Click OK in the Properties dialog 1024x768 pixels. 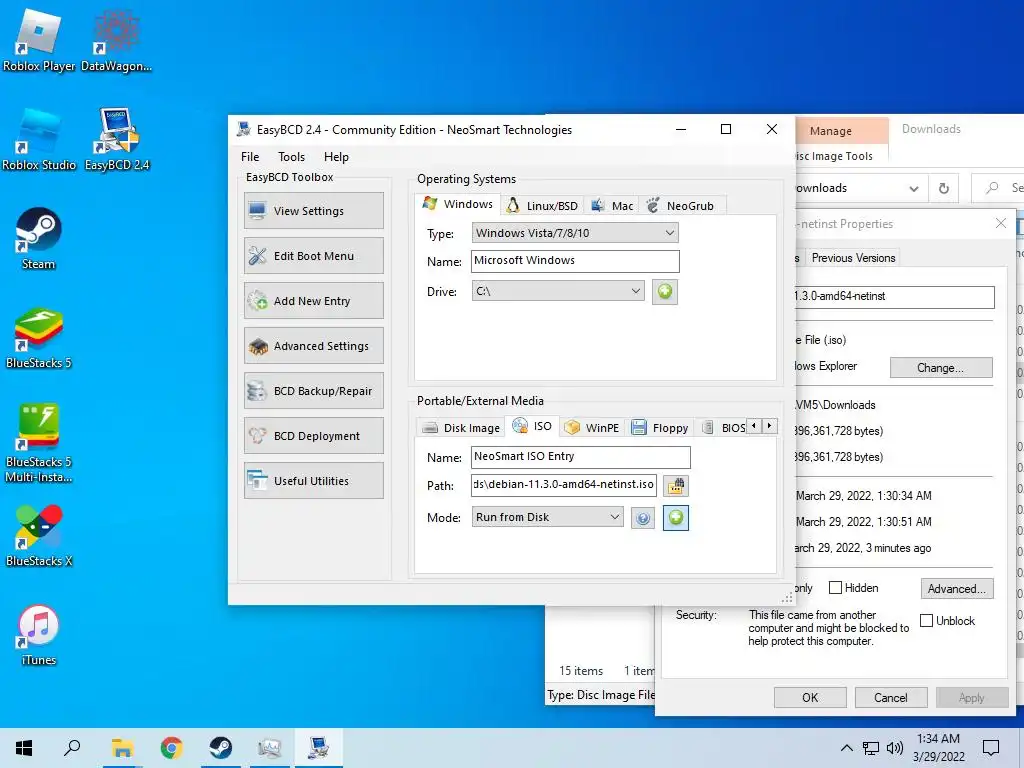pyautogui.click(x=810, y=697)
